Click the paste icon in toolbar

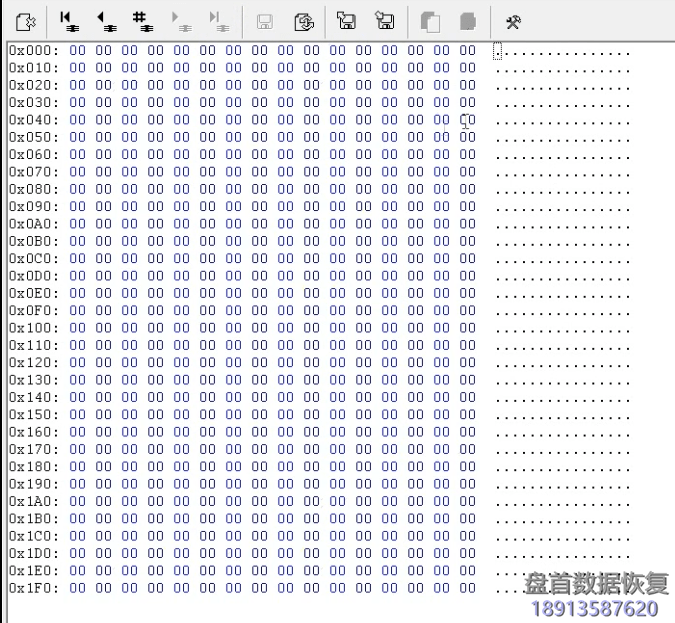467,21
